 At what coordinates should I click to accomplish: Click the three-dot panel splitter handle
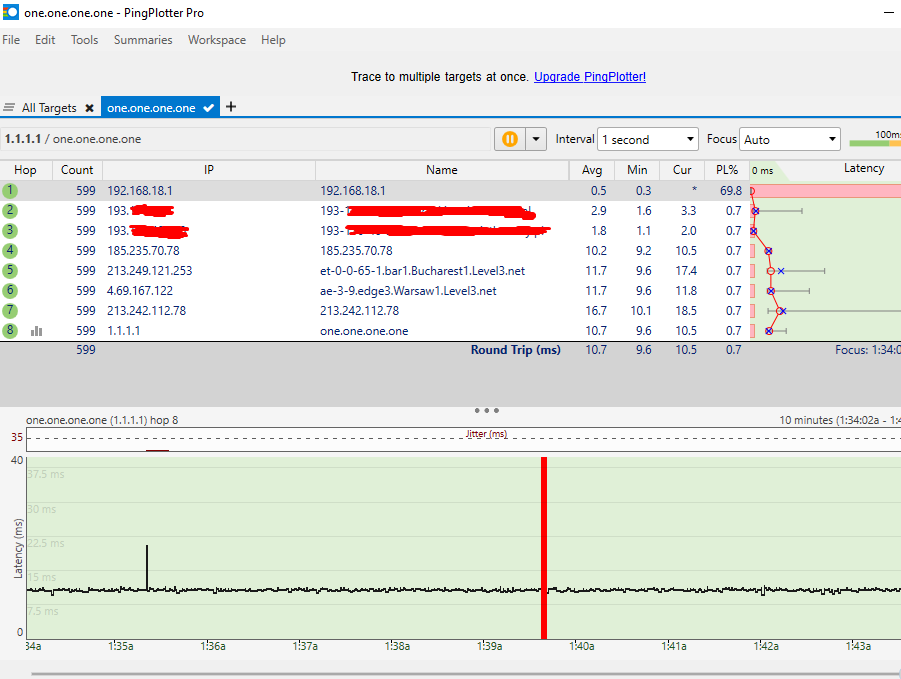[487, 410]
